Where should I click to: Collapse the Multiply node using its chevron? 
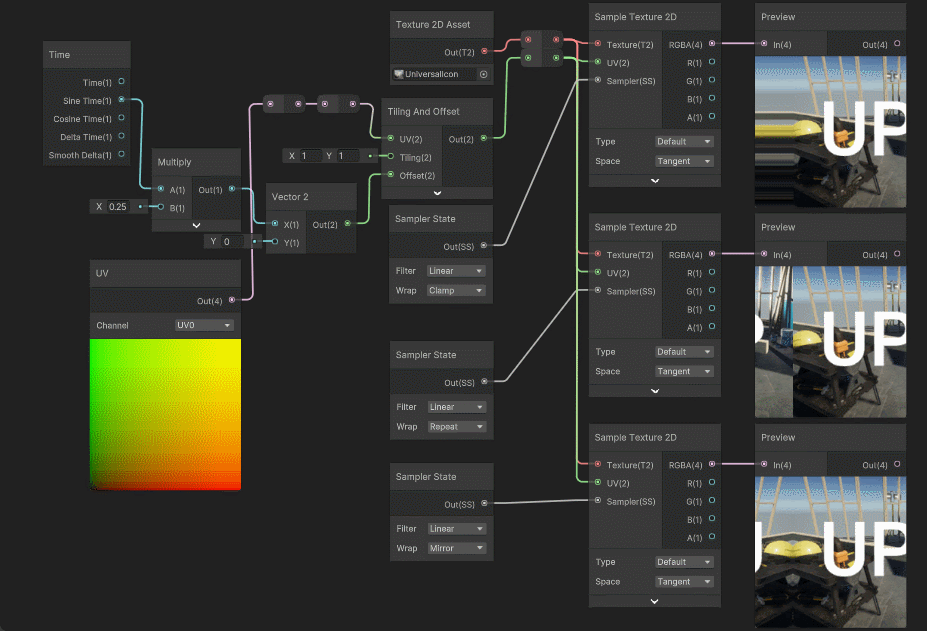(196, 226)
